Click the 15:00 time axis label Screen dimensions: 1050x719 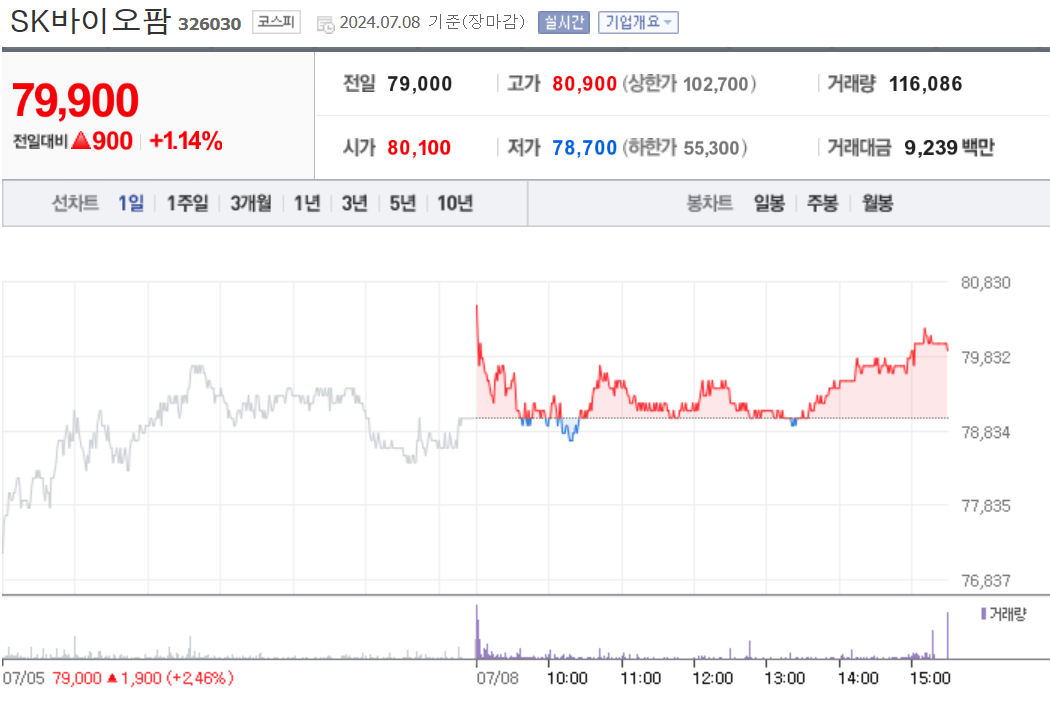(x=930, y=678)
